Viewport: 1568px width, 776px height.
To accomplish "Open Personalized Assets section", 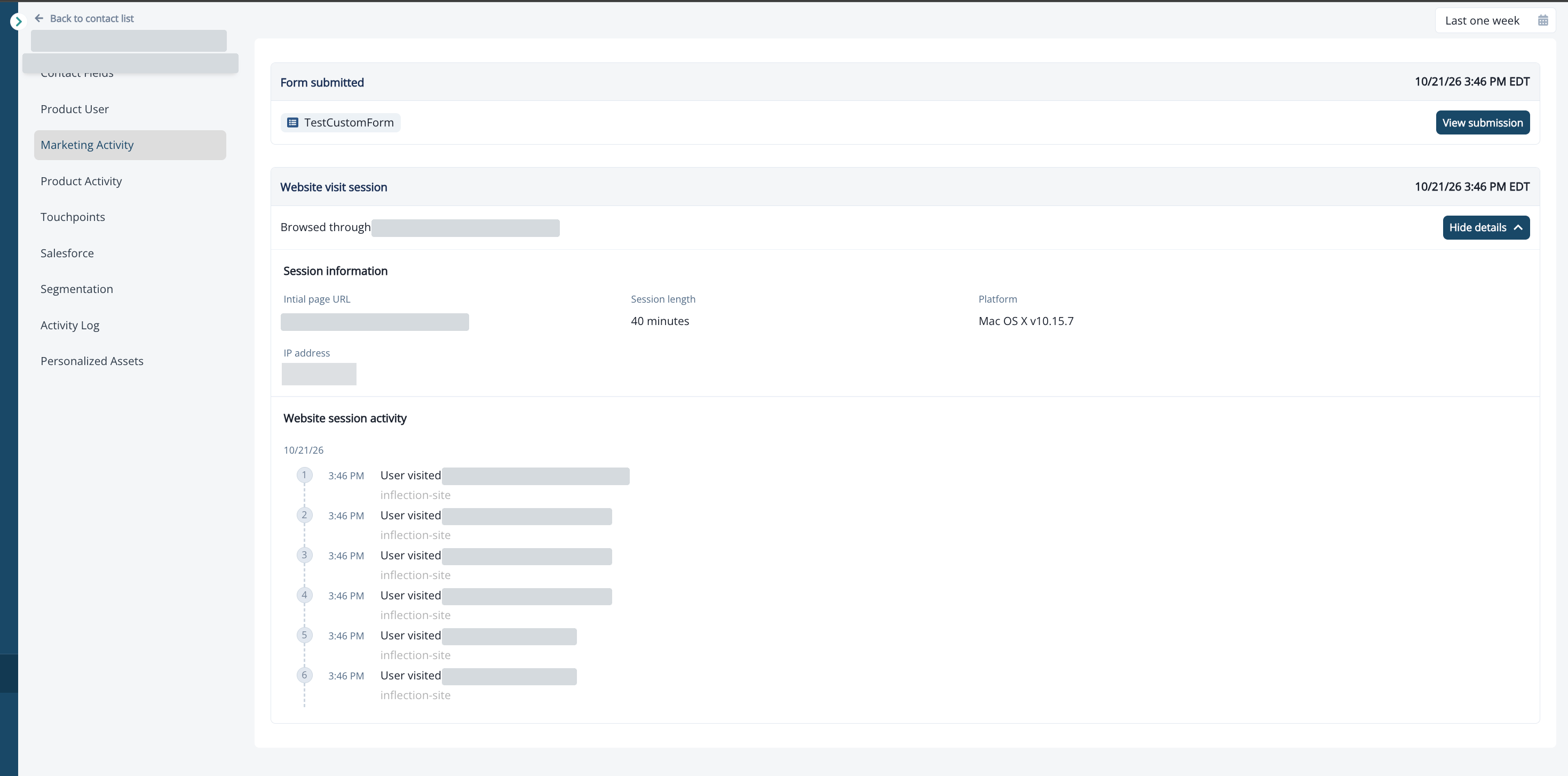I will point(130,361).
